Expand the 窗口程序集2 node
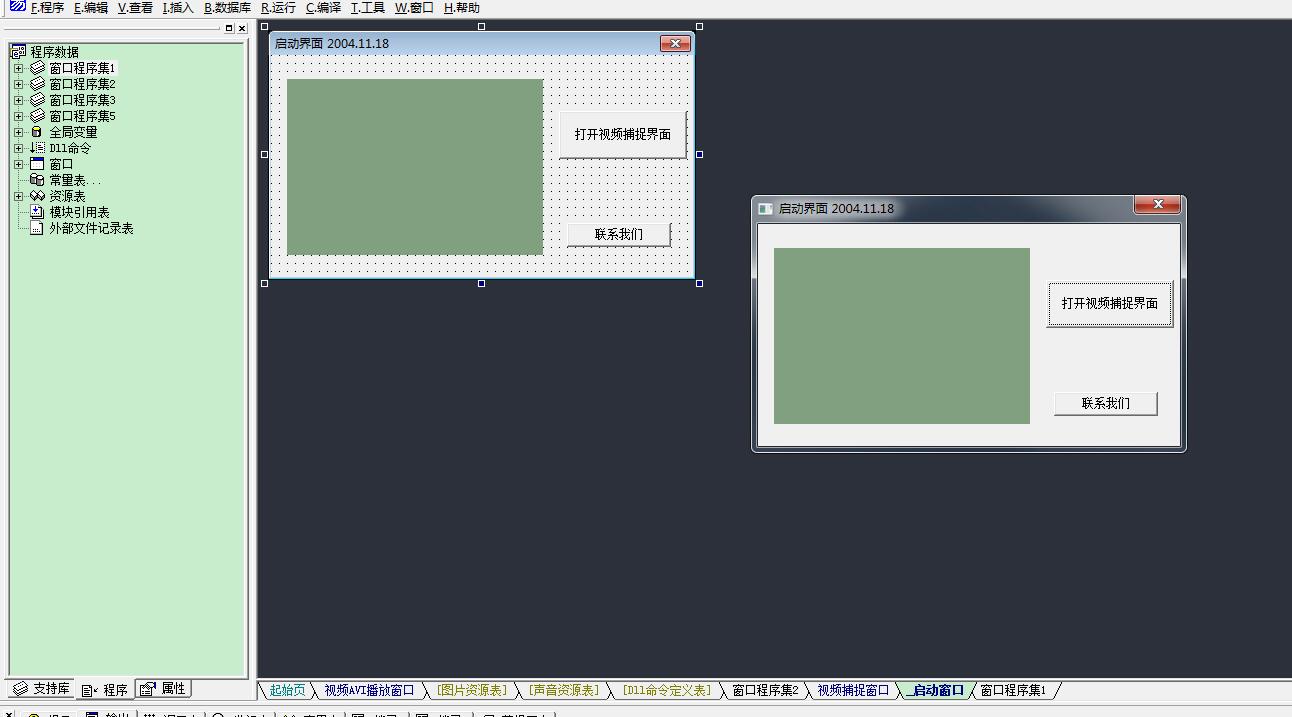Viewport: 1292px width, 717px height. pos(18,84)
